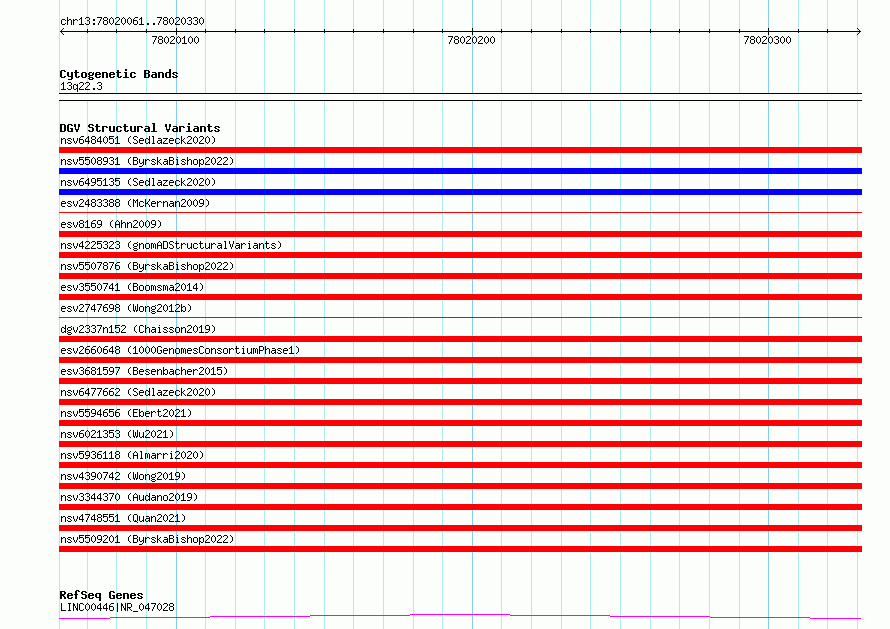890x629 pixels.
Task: Click nsv6021353 (Wu2021) label
Action: (117, 434)
